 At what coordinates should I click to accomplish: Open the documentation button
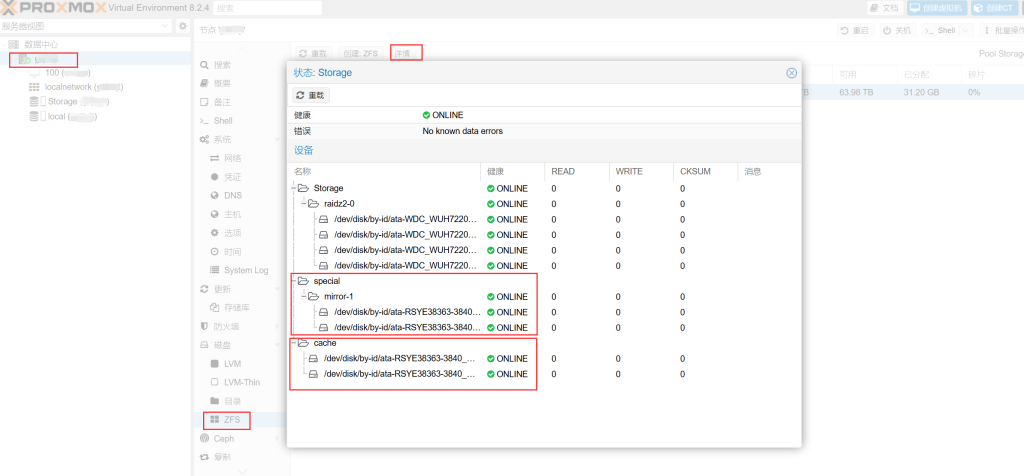(884, 8)
